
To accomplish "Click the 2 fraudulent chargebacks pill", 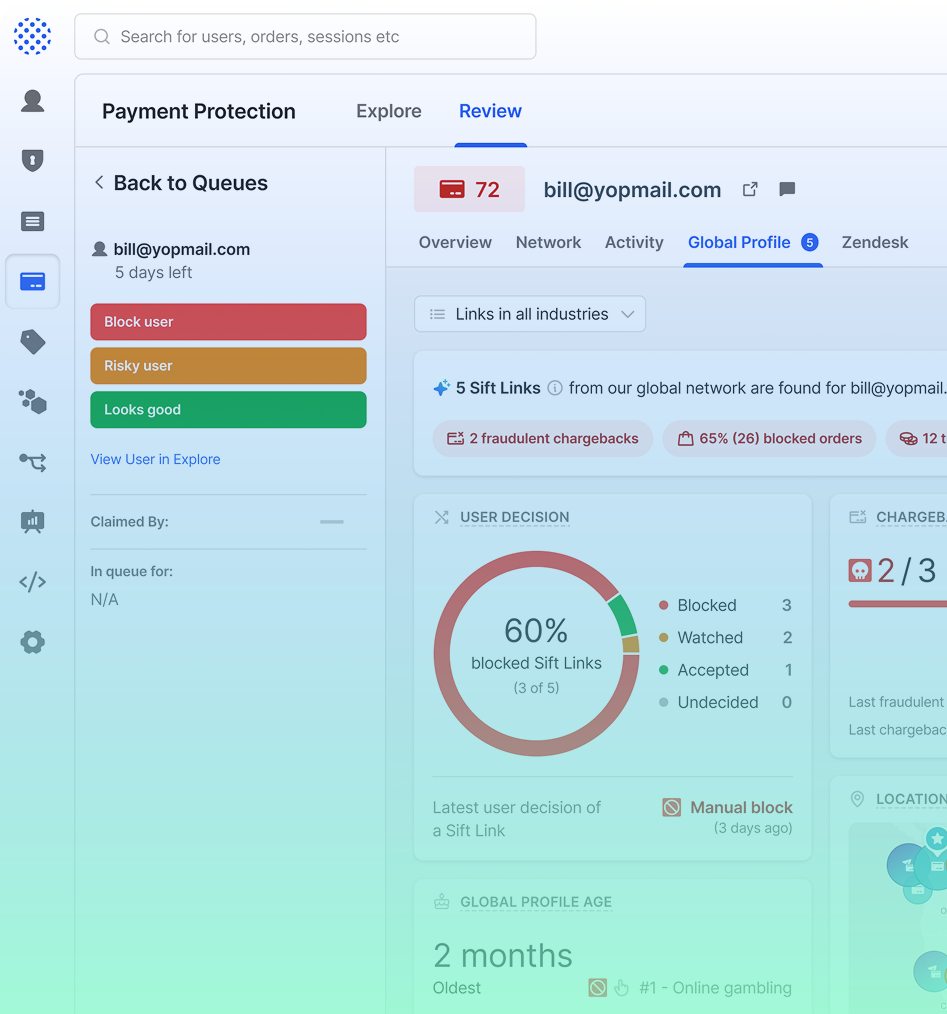I will pyautogui.click(x=543, y=438).
